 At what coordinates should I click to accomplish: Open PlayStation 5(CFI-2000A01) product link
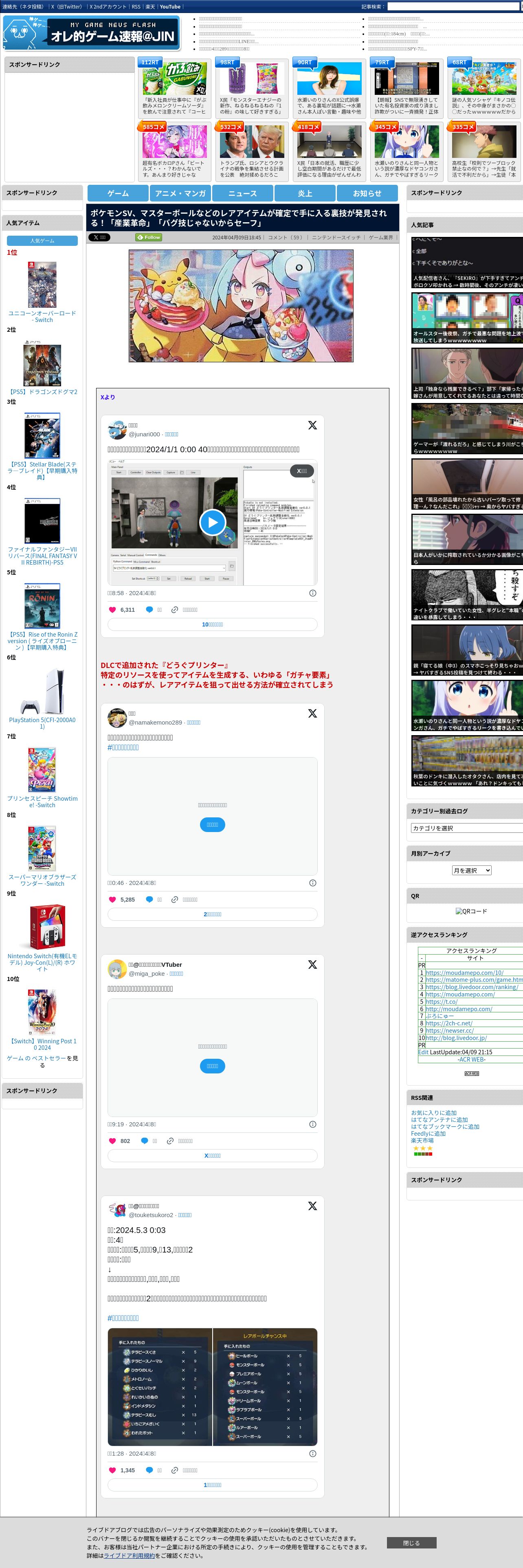coord(42,723)
